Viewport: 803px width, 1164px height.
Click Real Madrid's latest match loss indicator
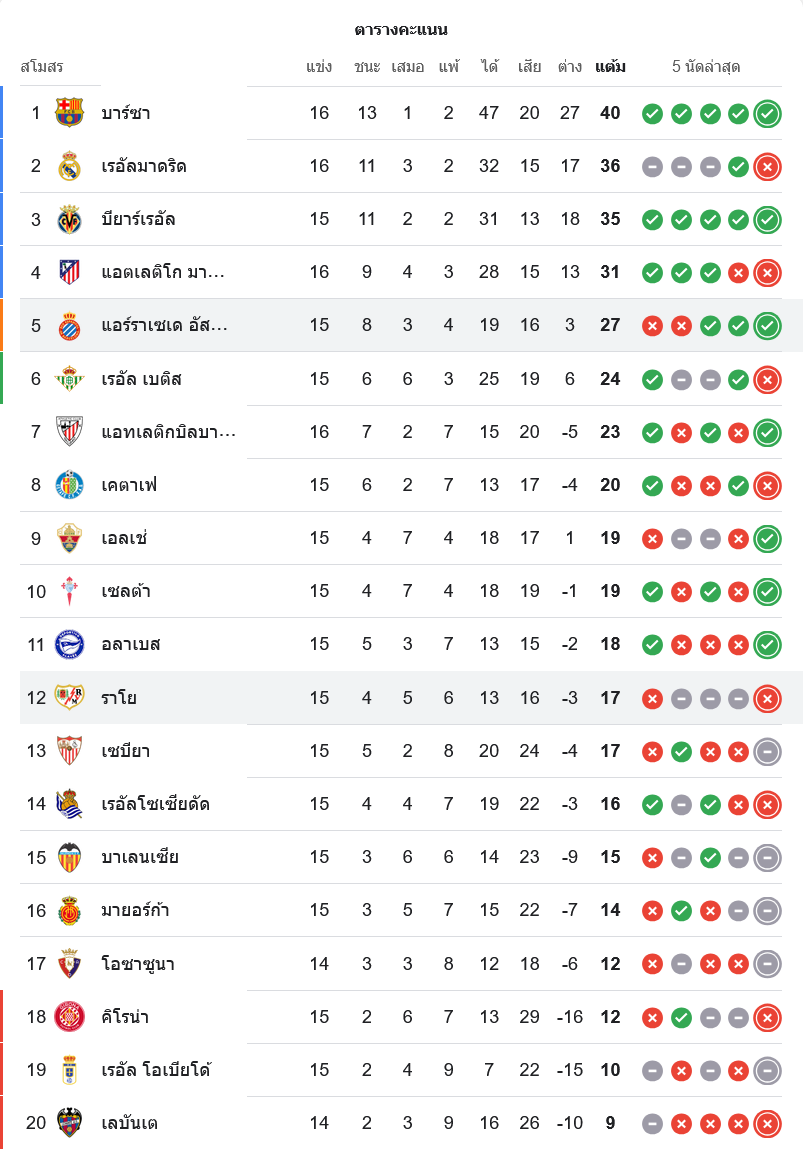(767, 167)
